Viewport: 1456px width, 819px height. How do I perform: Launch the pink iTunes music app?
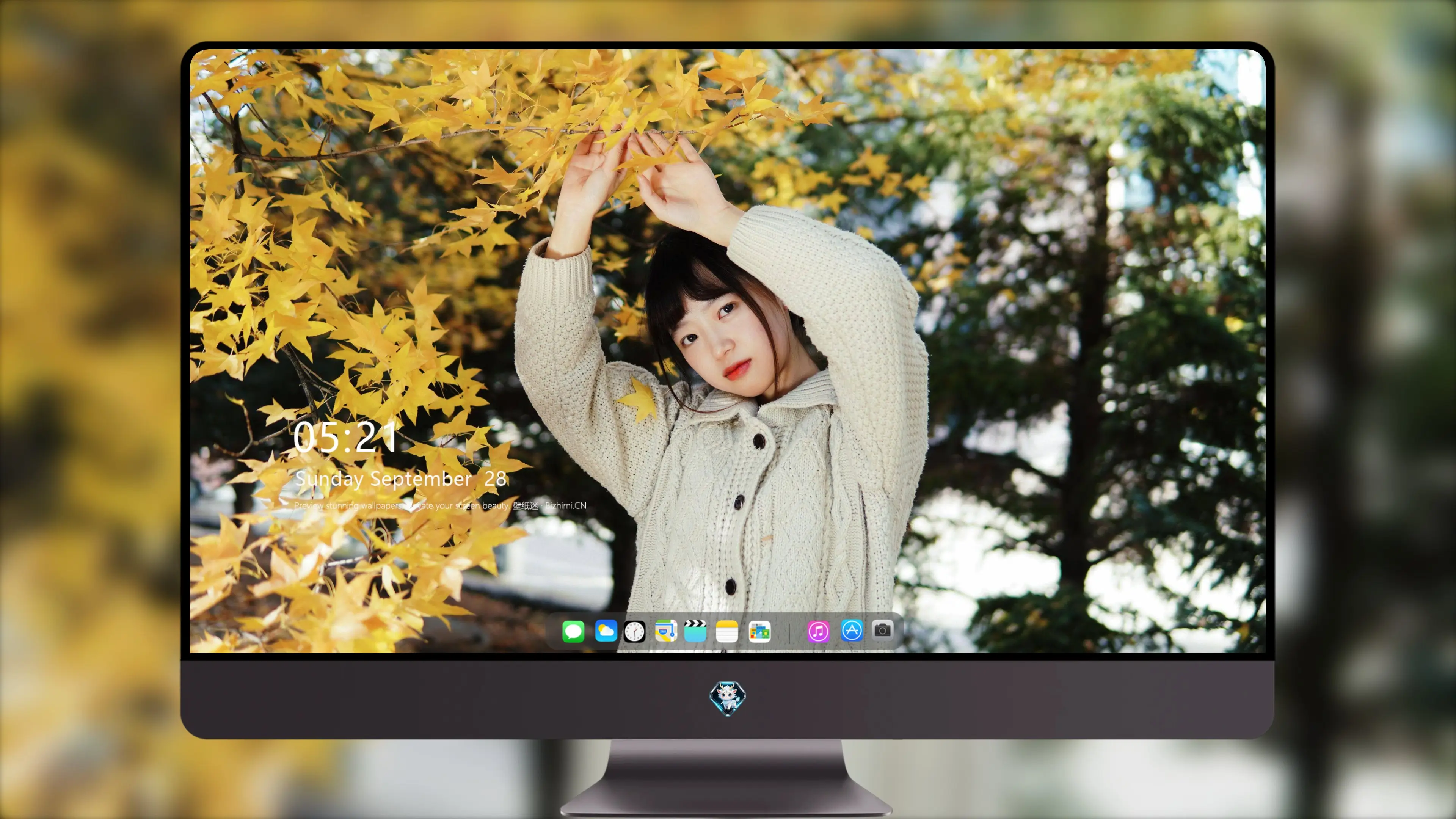click(x=818, y=631)
